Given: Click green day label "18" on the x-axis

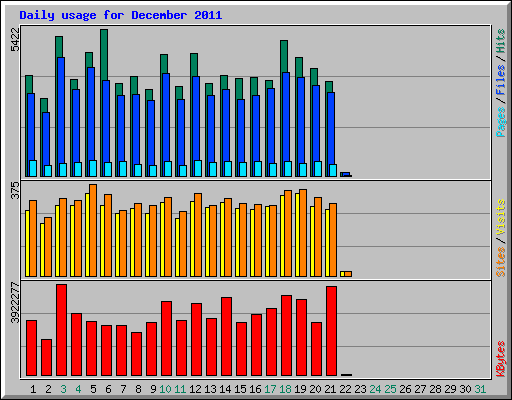Looking at the screenshot, I should coord(285,389).
